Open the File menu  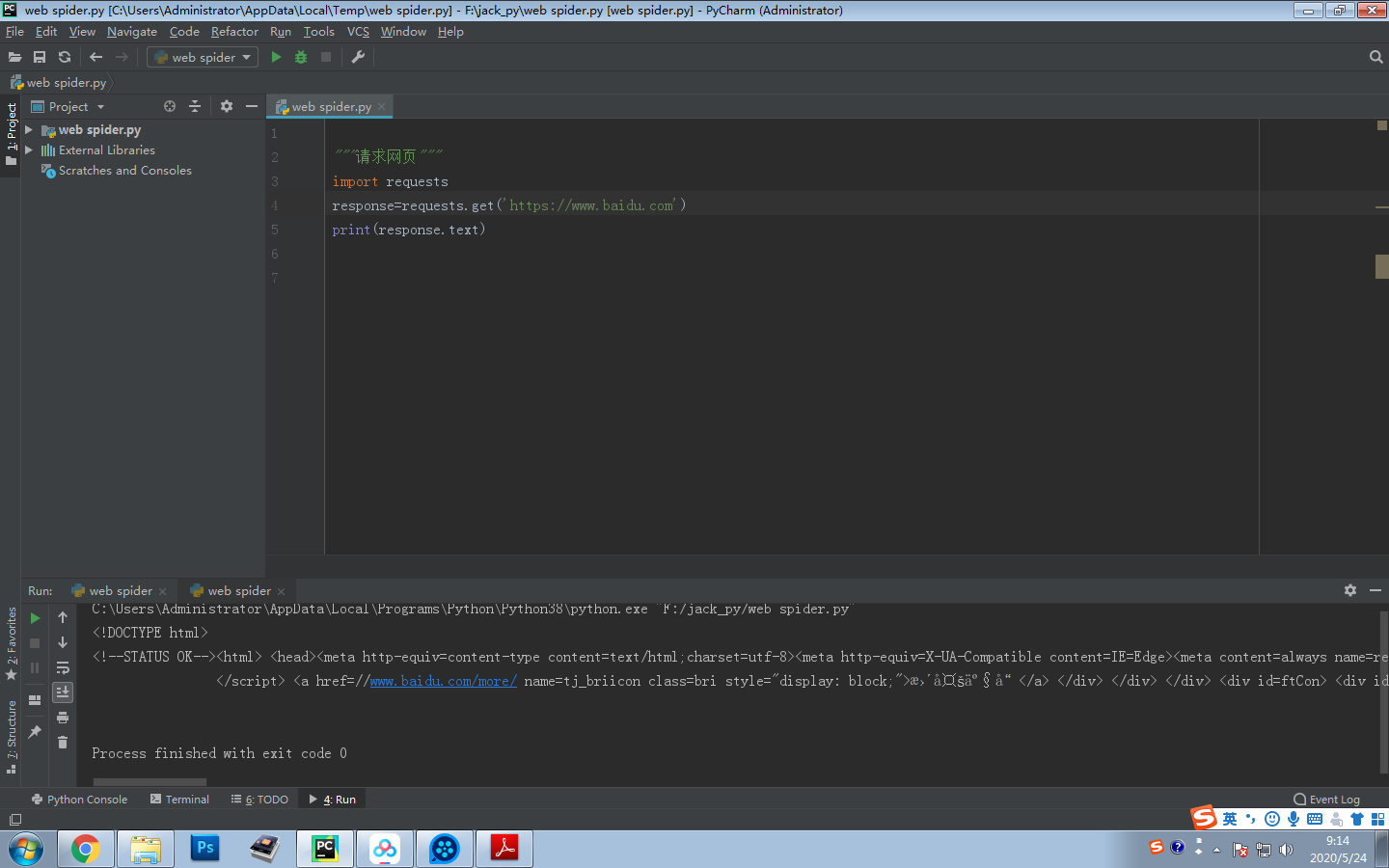pyautogui.click(x=14, y=32)
